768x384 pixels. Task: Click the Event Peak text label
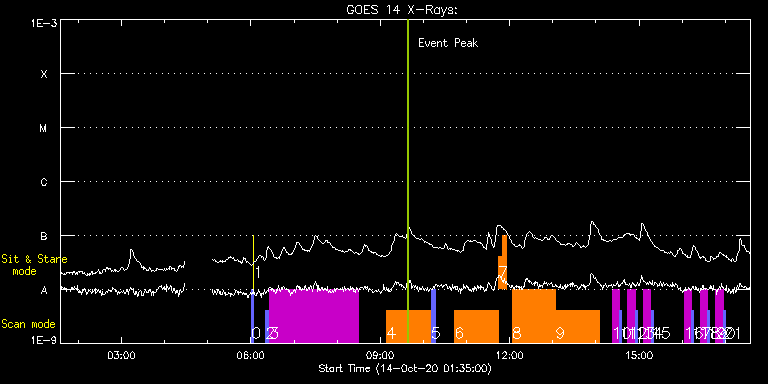pyautogui.click(x=448, y=43)
